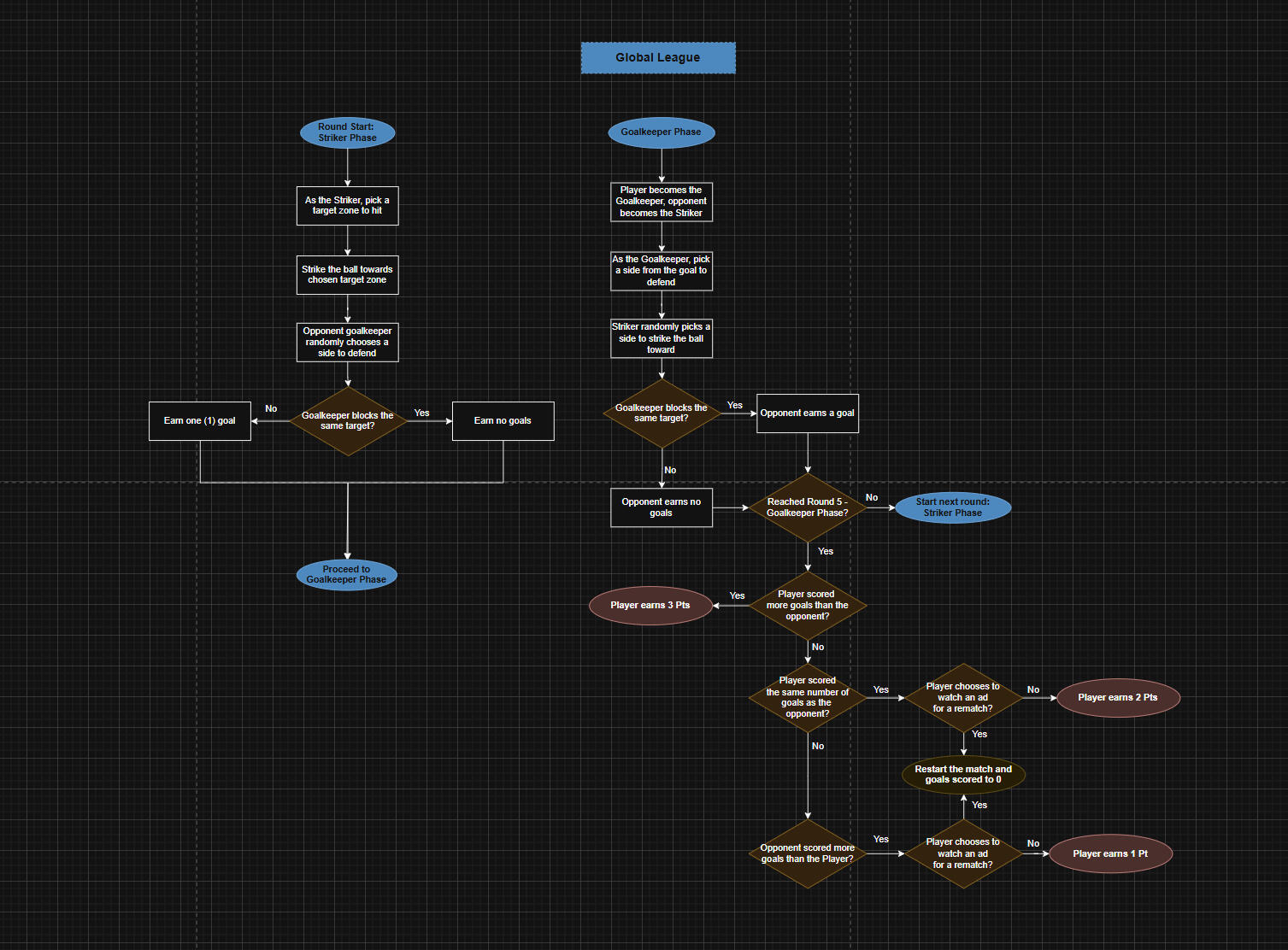Click 'Start next round: Striker Phase' ellipse
Image resolution: width=1288 pixels, height=950 pixels.
[x=952, y=507]
